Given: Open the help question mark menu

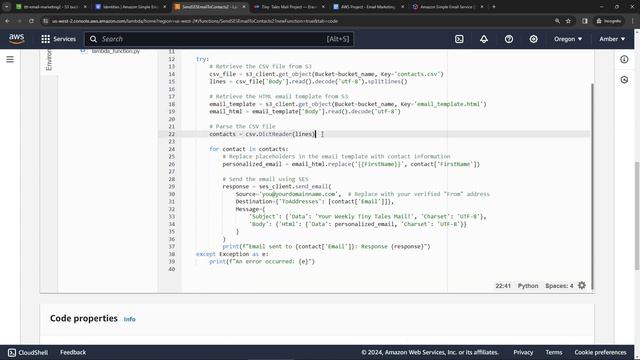Looking at the screenshot, I should click(x=509, y=39).
